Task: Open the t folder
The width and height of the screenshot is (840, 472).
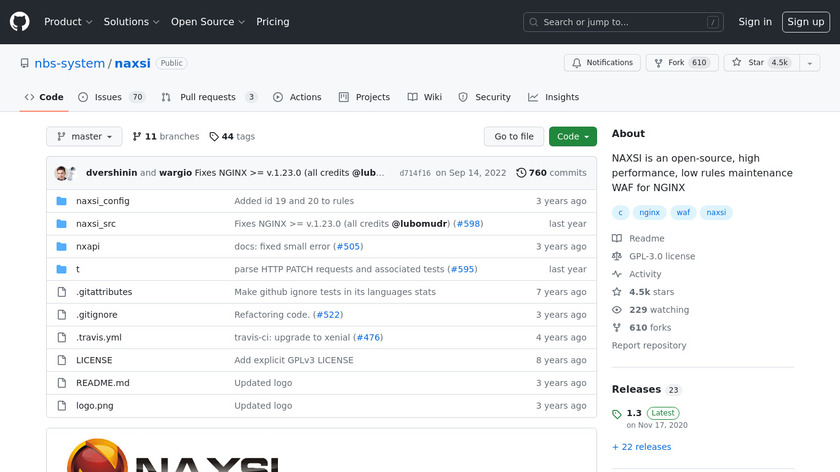Action: click(78, 269)
